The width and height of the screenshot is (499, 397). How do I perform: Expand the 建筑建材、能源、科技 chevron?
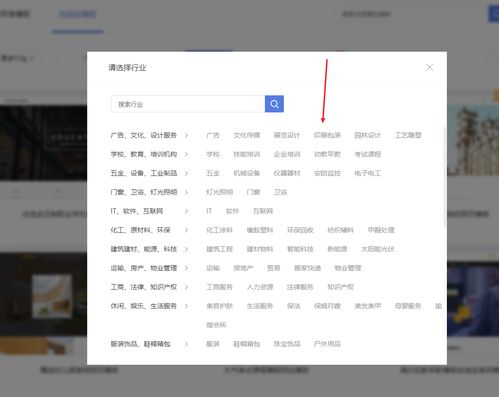(x=186, y=249)
